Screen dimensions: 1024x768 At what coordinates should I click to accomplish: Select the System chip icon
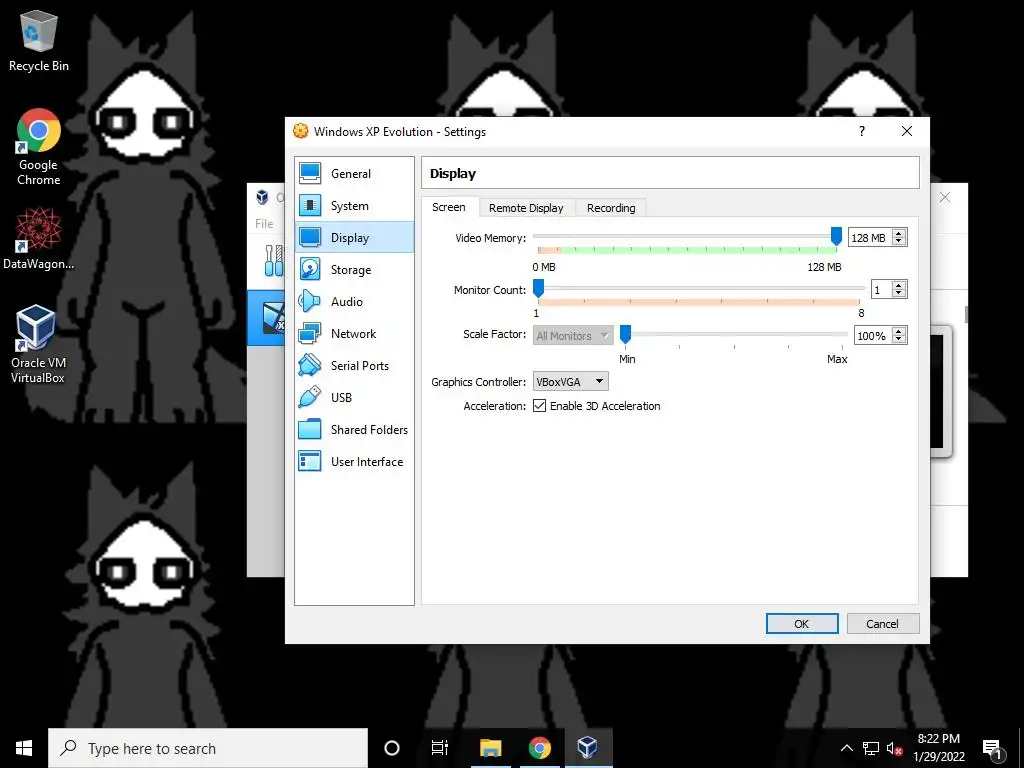tap(310, 205)
